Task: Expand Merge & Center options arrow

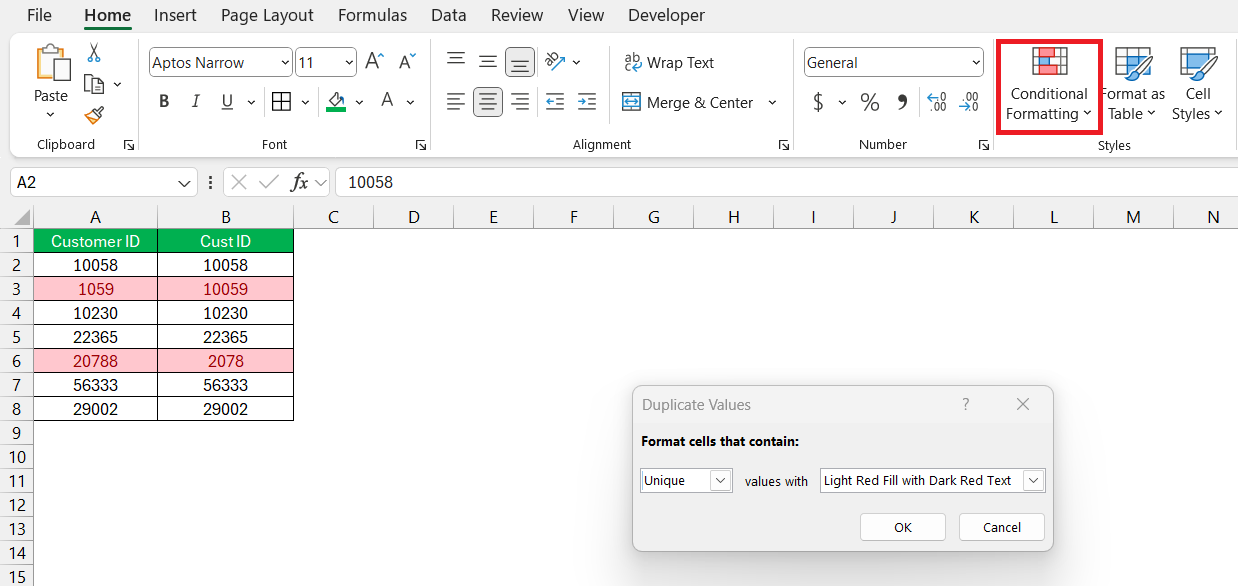Action: pyautogui.click(x=772, y=102)
